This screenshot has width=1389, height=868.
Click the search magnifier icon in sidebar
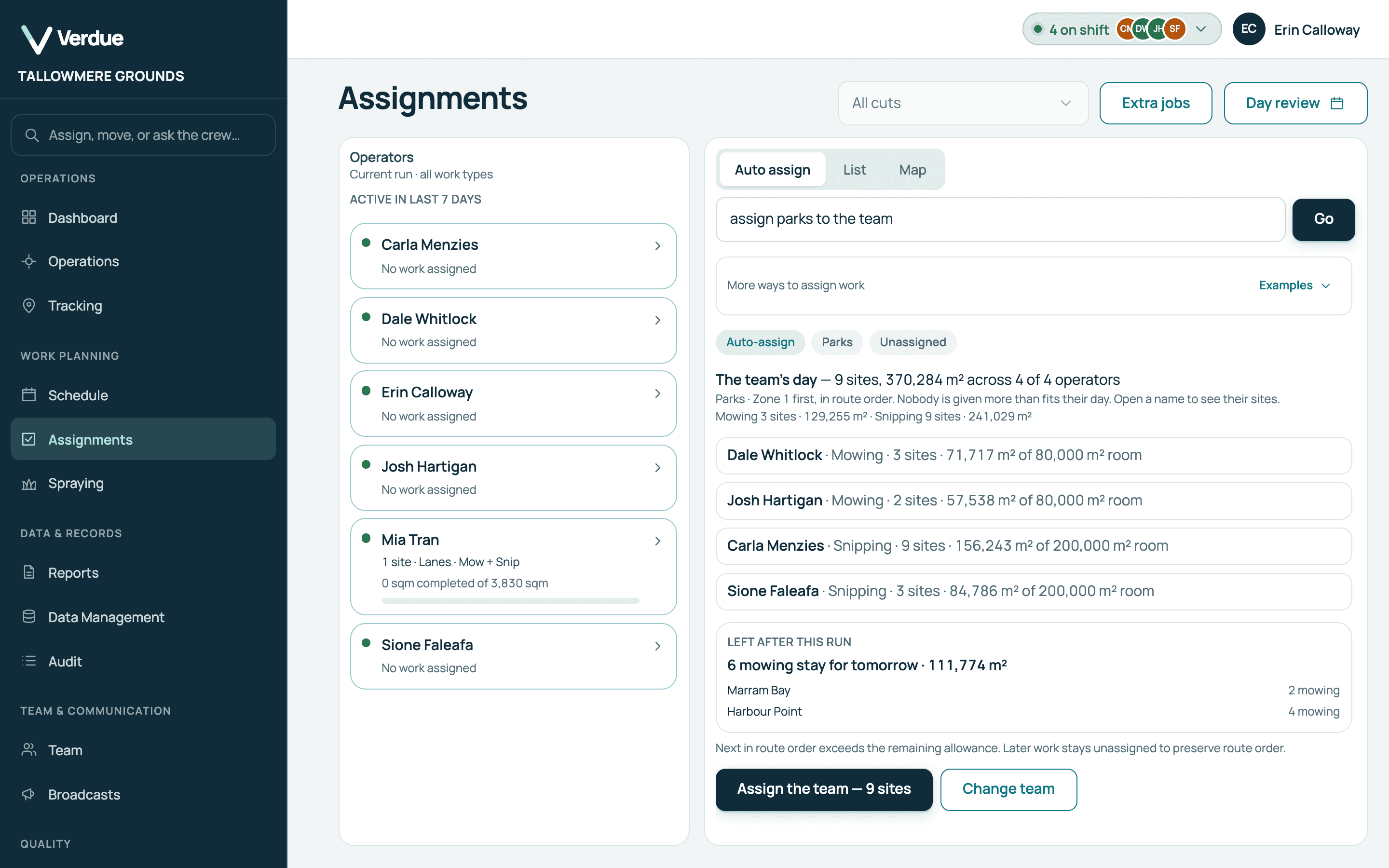[32, 135]
